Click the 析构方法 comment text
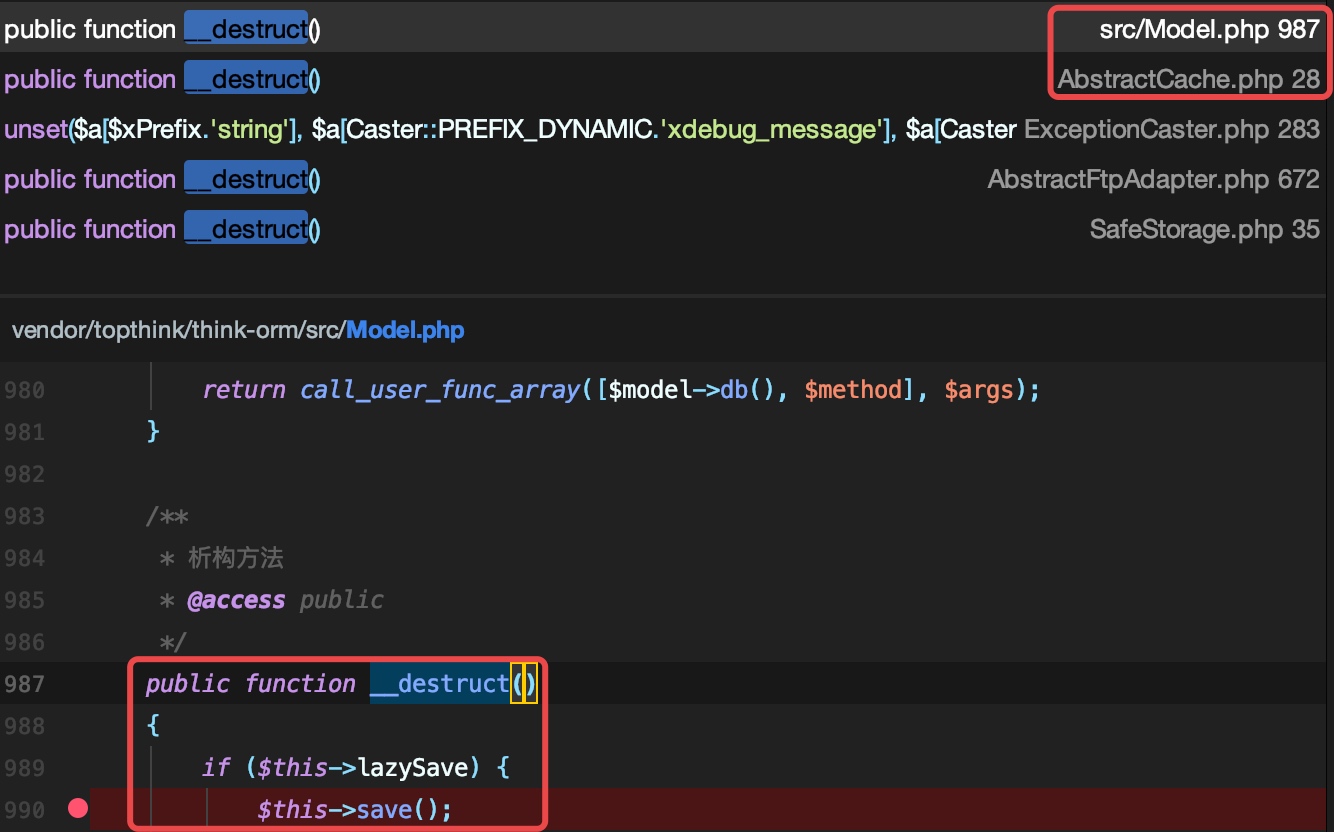Image resolution: width=1334 pixels, height=832 pixels. pos(236,558)
